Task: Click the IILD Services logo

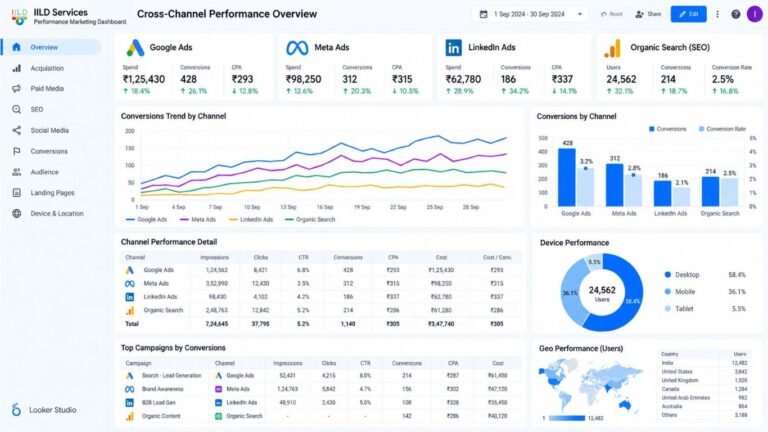Action: tap(19, 17)
